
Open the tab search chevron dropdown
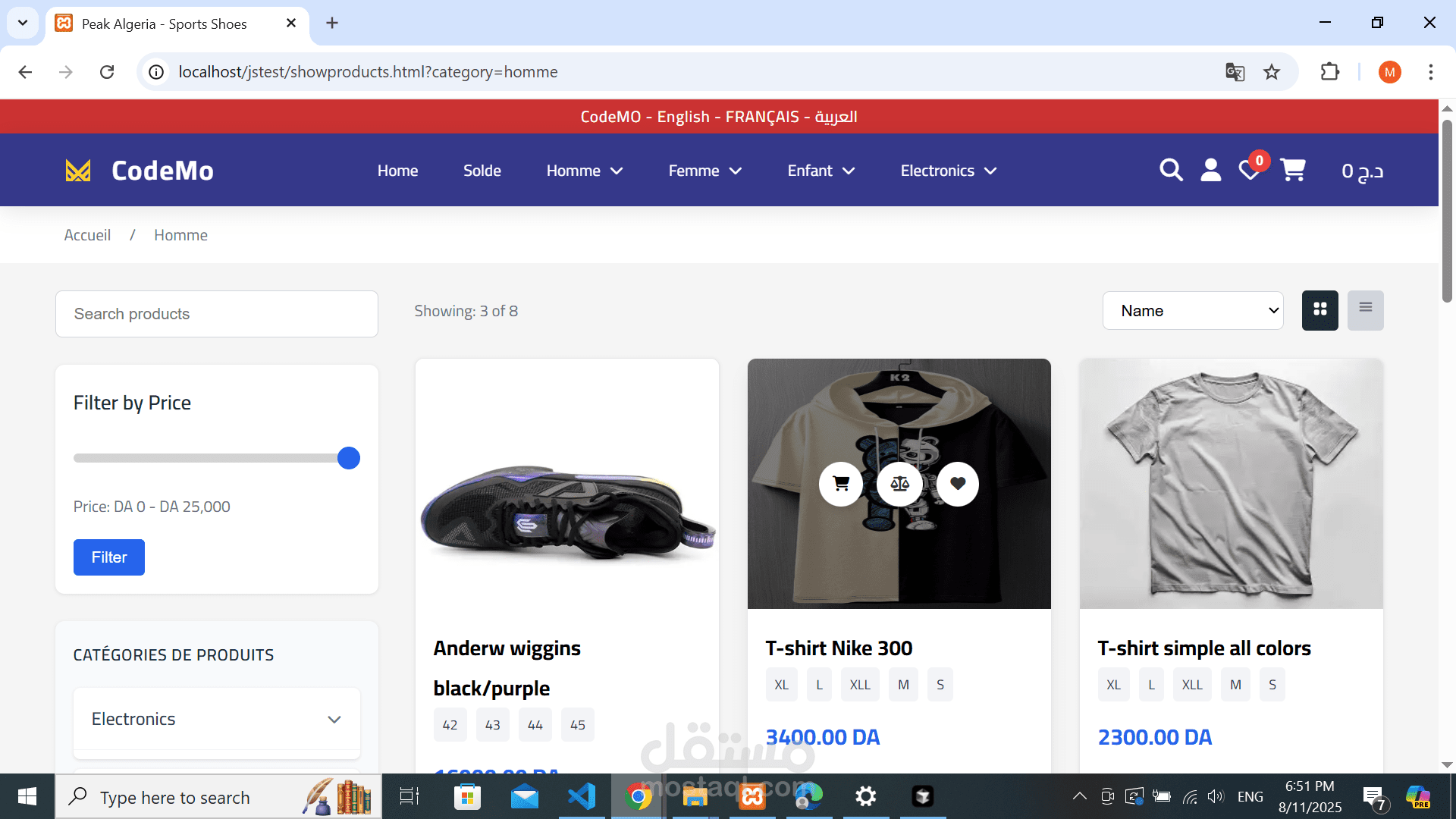coord(23,23)
